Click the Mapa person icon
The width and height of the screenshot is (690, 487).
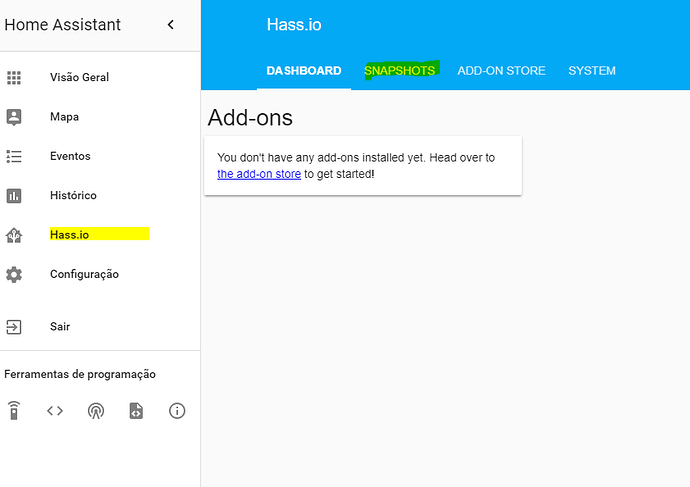click(14, 117)
